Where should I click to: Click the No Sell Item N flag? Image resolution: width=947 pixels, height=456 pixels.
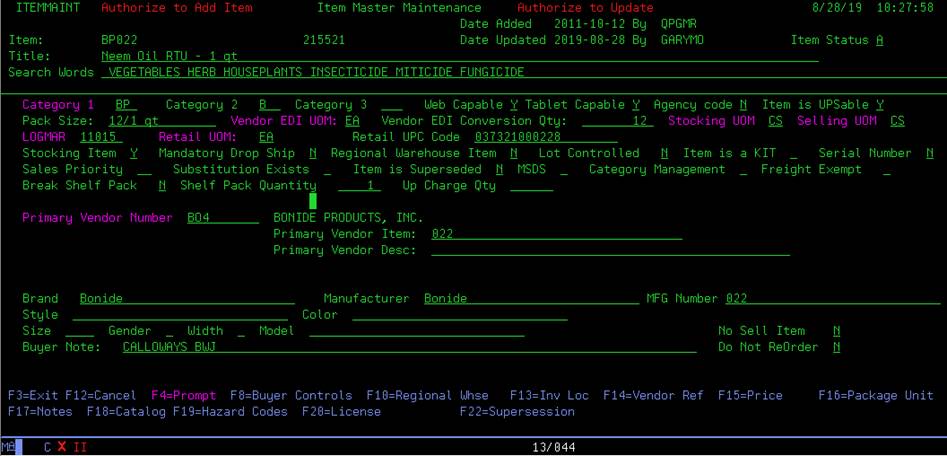pos(836,331)
